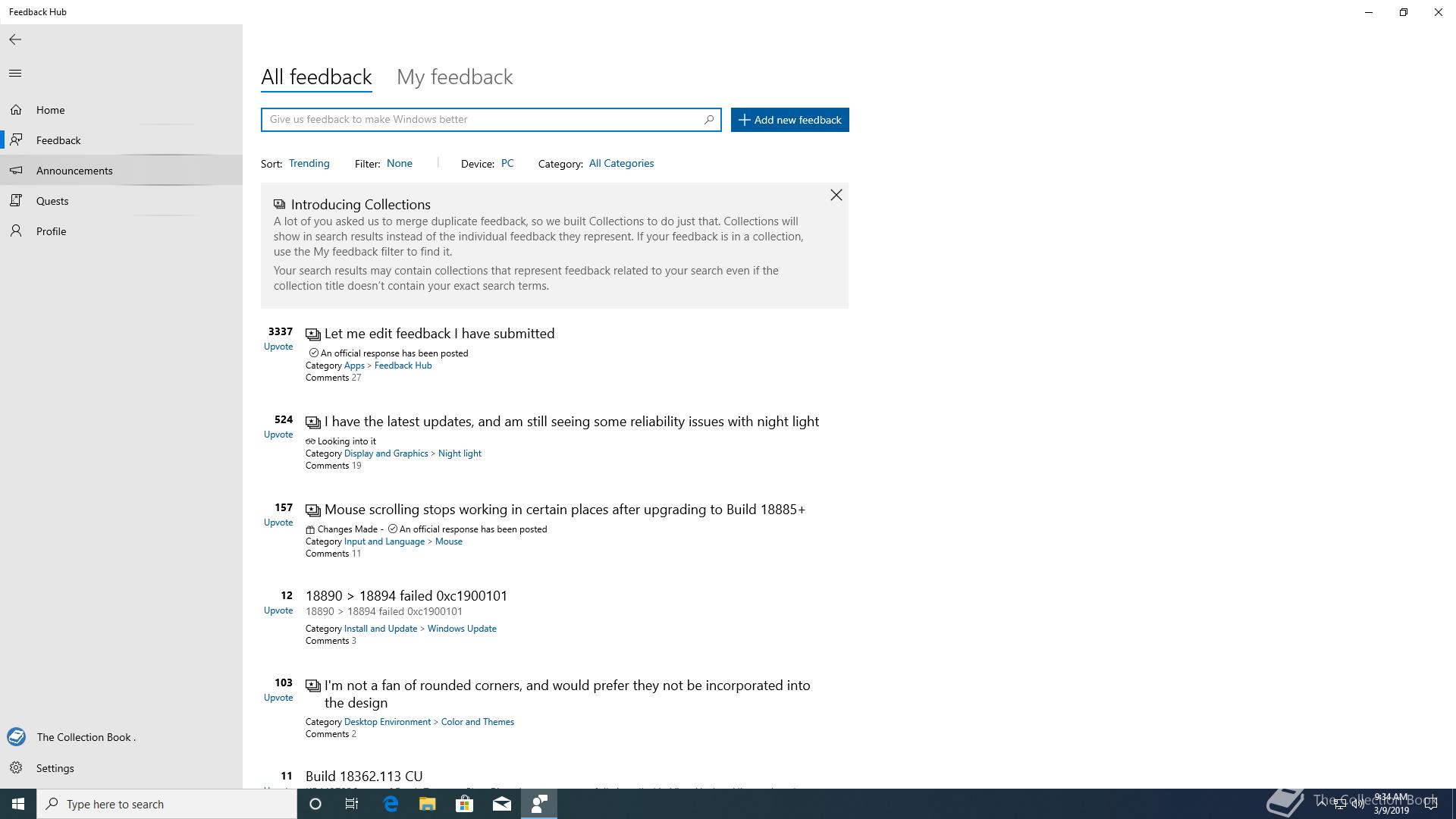
Task: Open Task View on taskbar
Action: click(352, 804)
